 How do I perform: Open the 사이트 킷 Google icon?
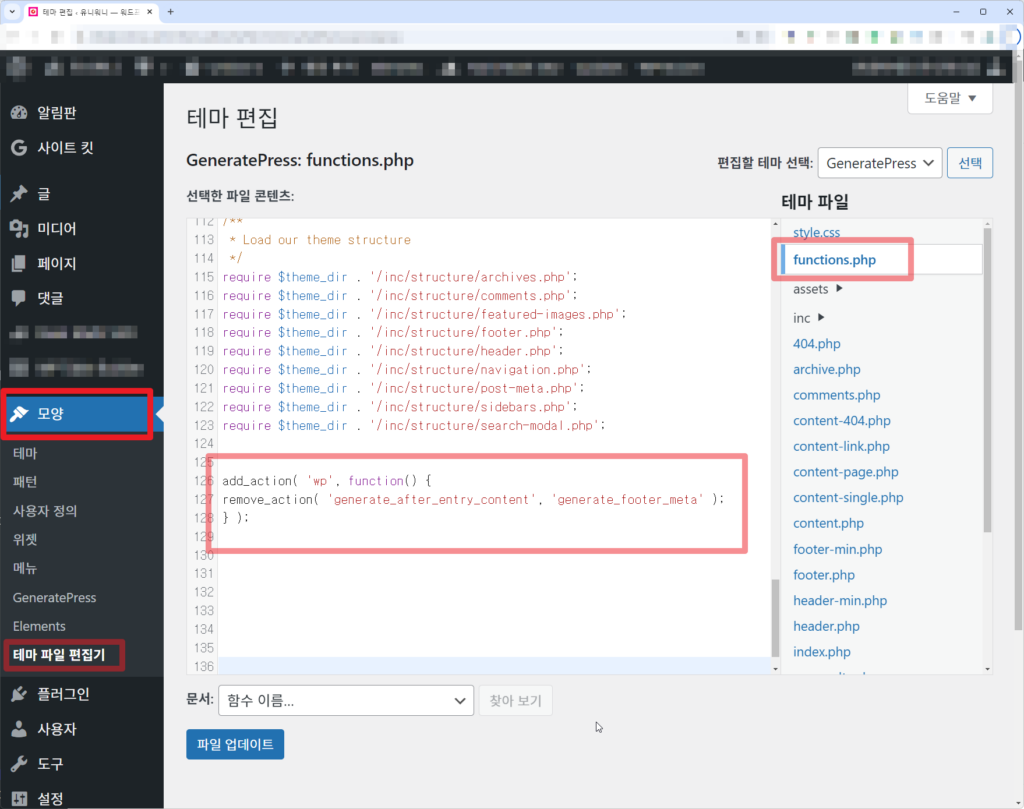tap(19, 148)
